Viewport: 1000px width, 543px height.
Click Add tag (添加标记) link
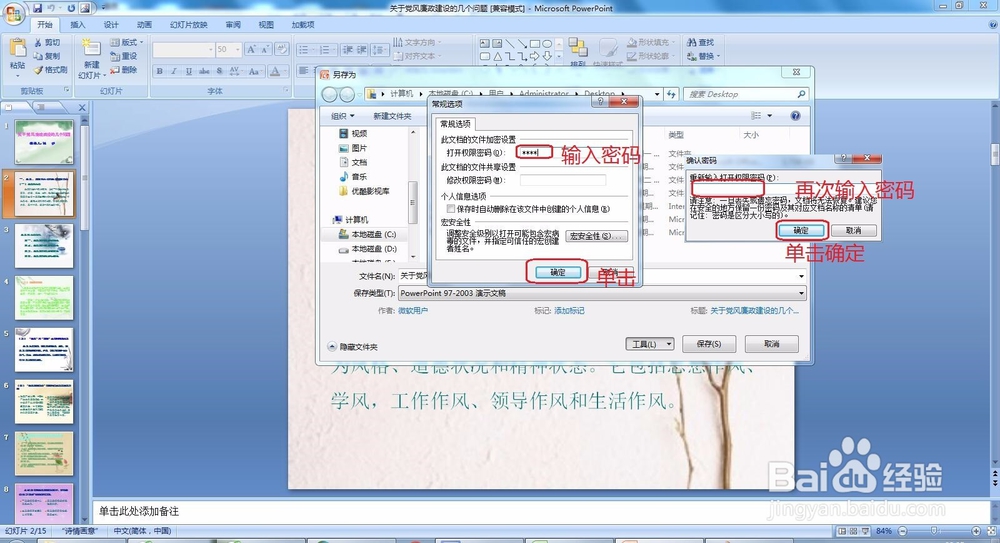coord(569,311)
